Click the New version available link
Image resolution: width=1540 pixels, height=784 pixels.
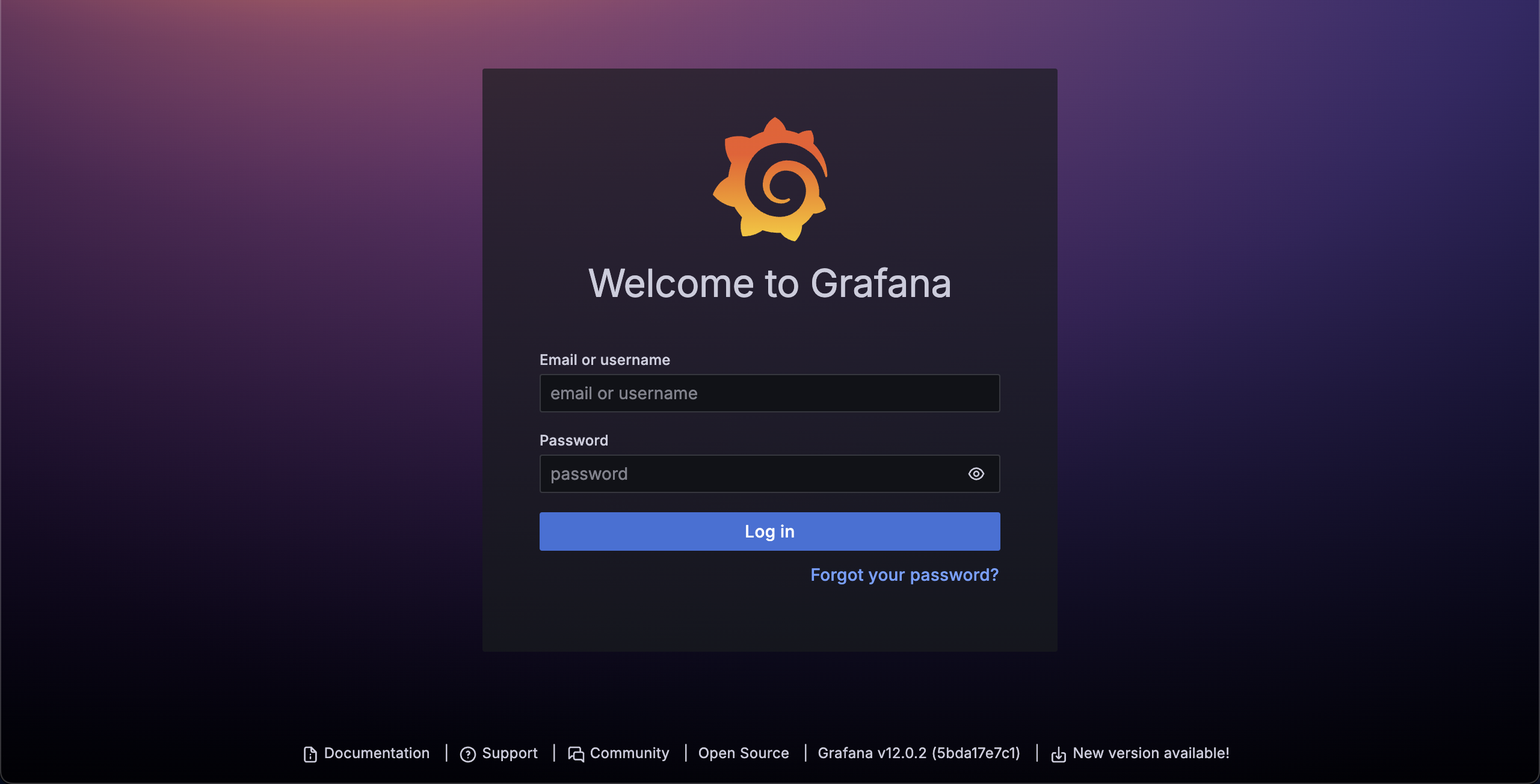[x=1151, y=753]
